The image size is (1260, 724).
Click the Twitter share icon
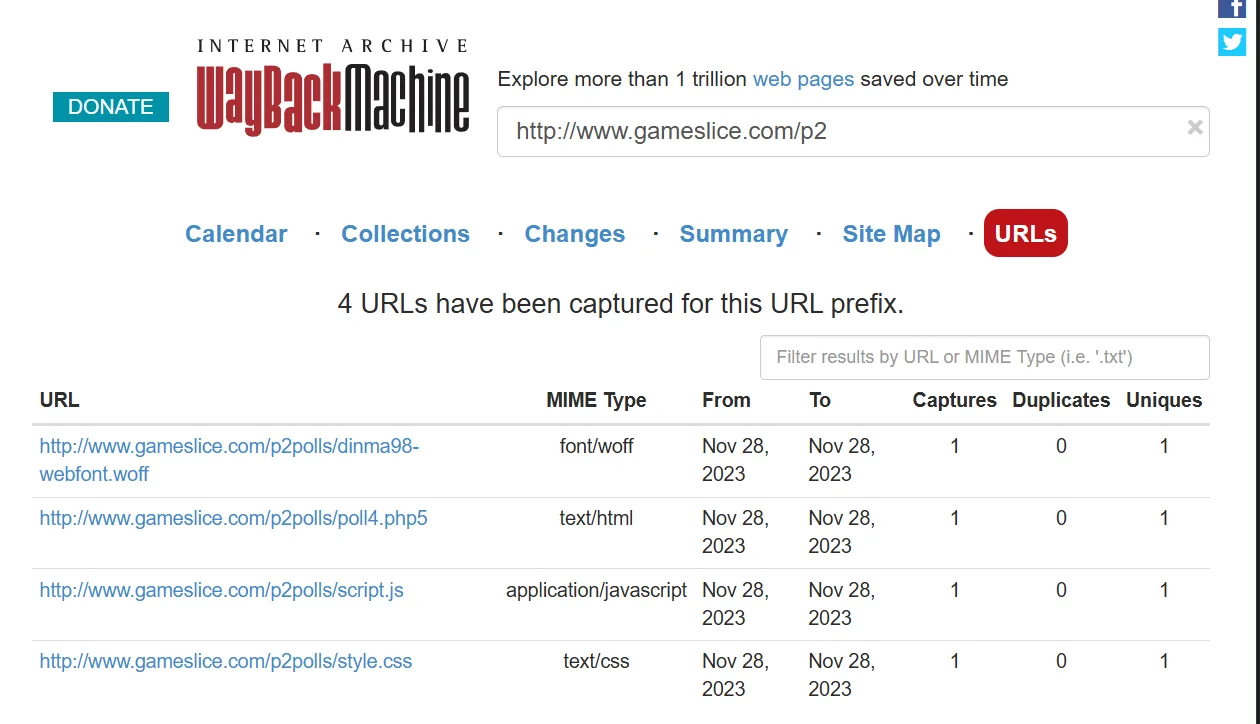(x=1231, y=42)
